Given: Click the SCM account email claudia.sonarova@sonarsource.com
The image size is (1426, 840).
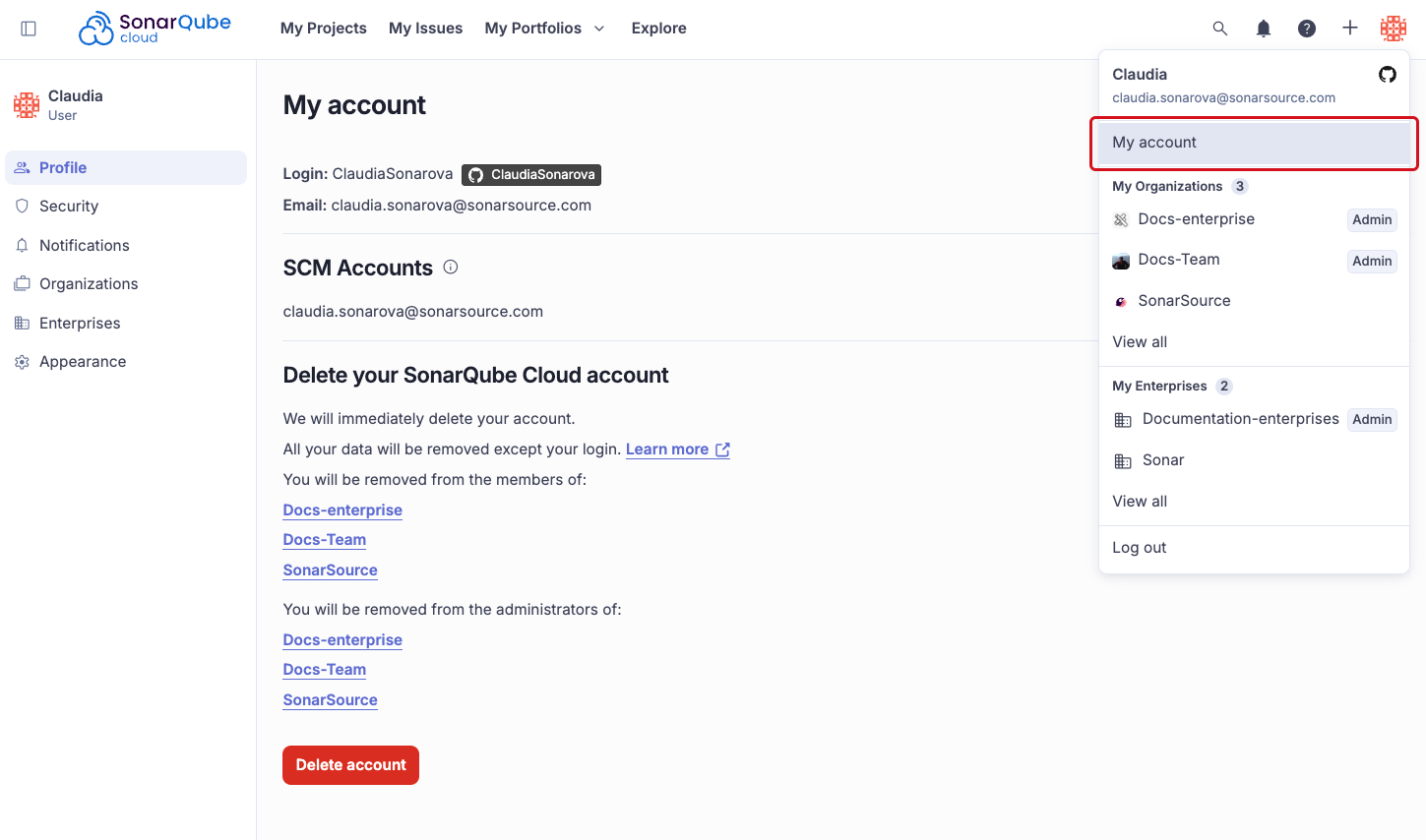Looking at the screenshot, I should [x=413, y=312].
